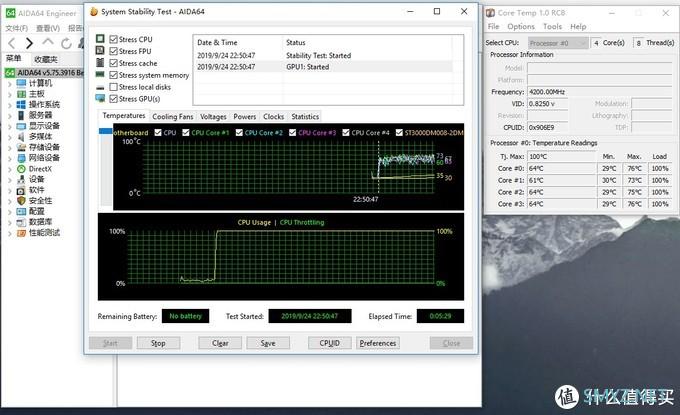
Task: Toggle the Stress system memory checkbox
Action: point(114,75)
